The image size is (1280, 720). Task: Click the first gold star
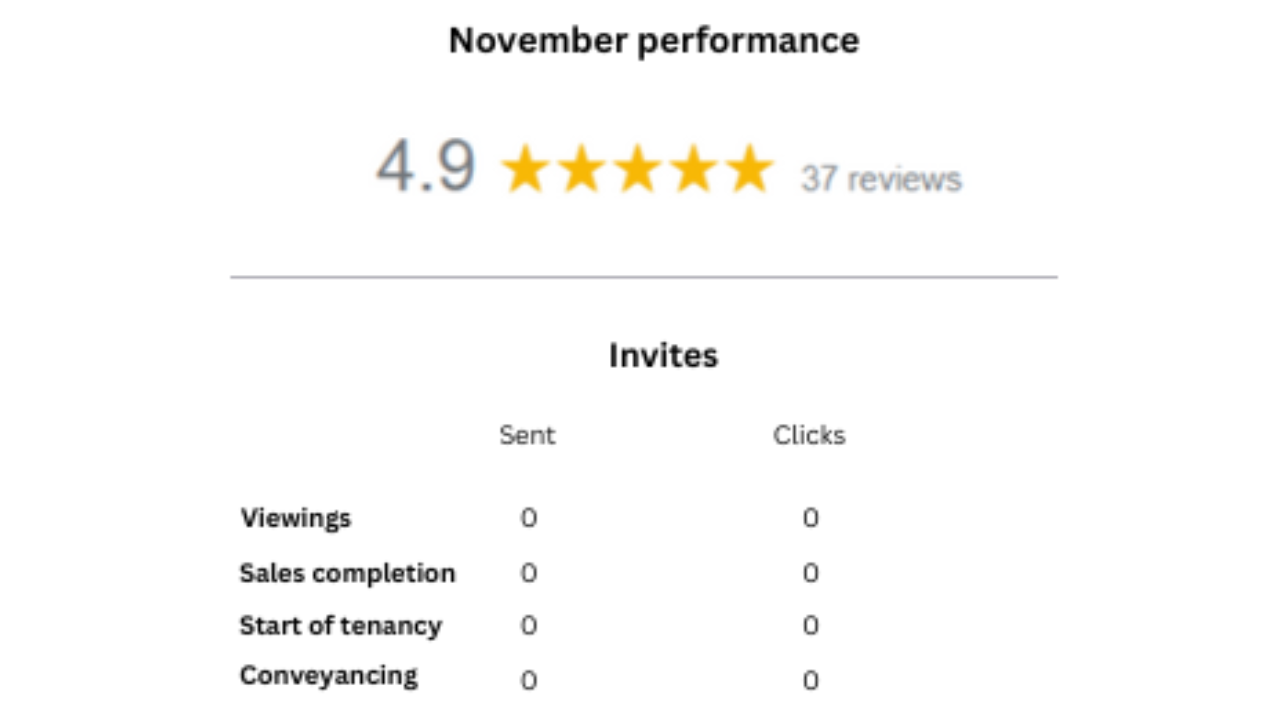524,168
